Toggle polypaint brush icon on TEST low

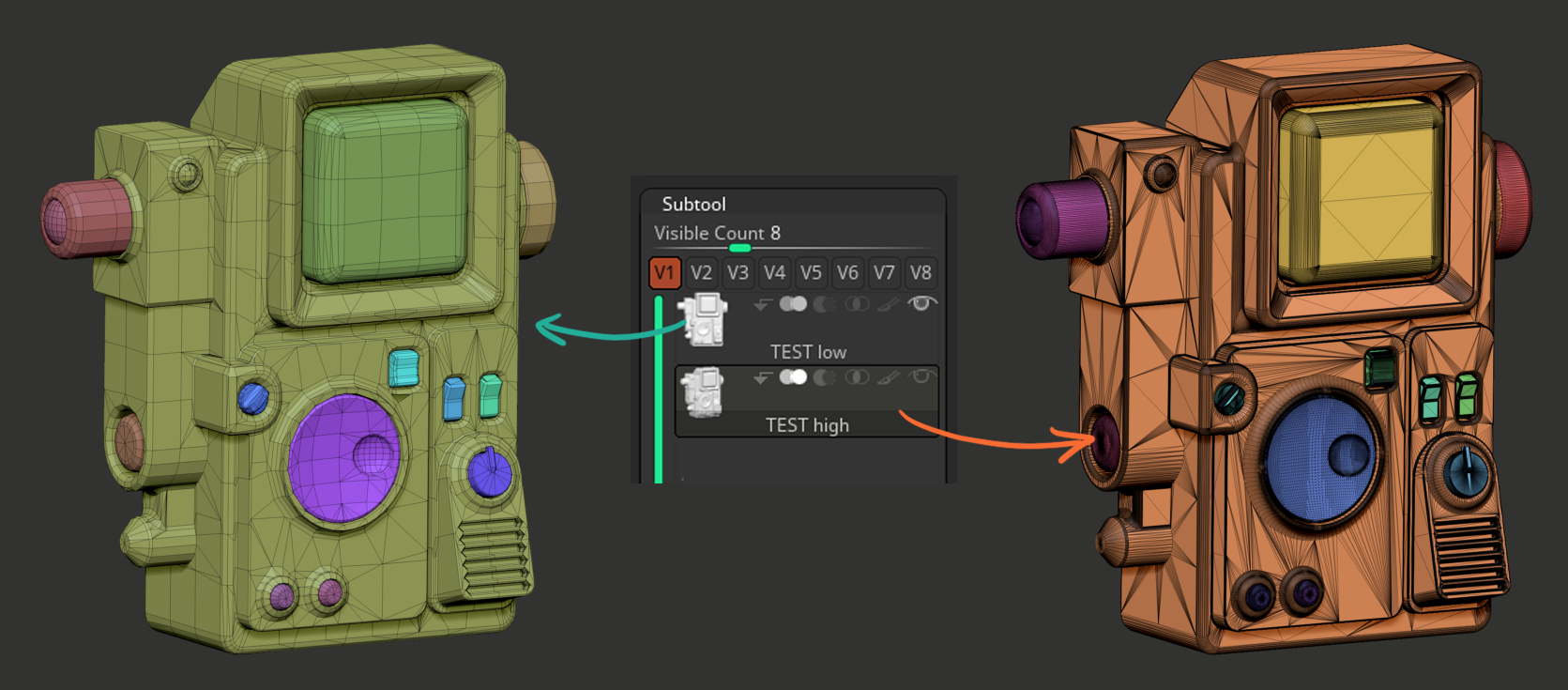pyautogui.click(x=889, y=304)
